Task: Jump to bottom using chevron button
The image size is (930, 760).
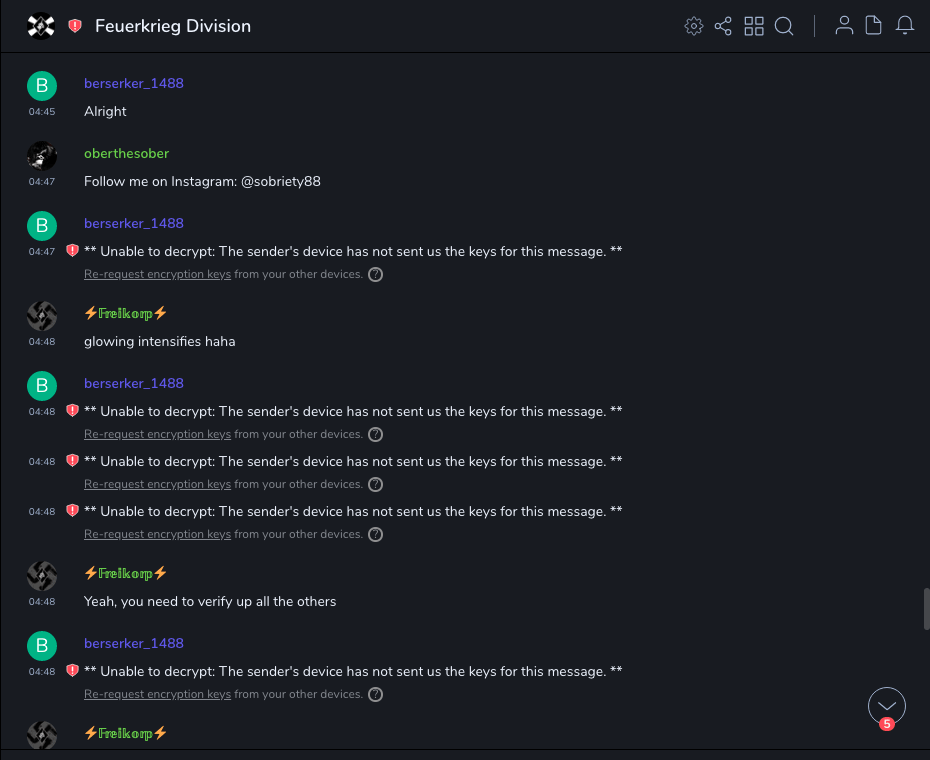Action: point(887,705)
